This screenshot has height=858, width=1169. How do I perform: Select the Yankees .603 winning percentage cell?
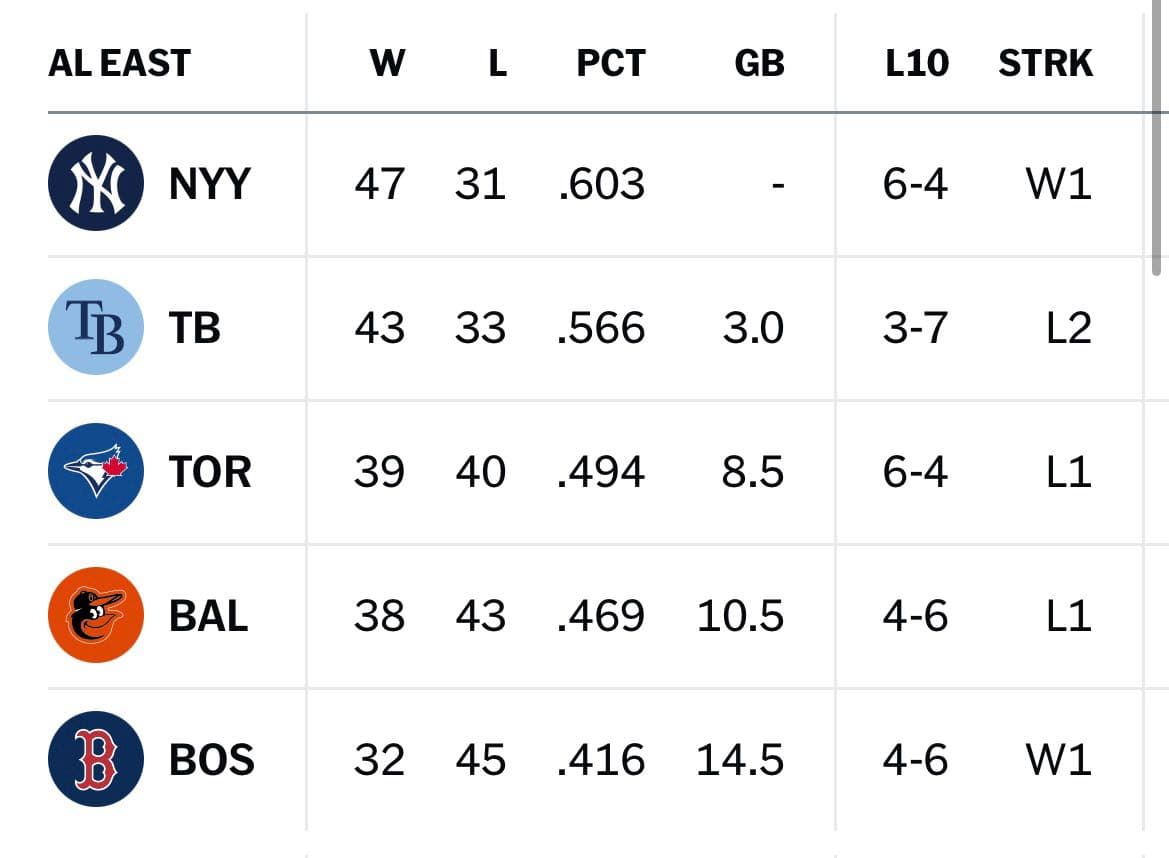click(602, 183)
